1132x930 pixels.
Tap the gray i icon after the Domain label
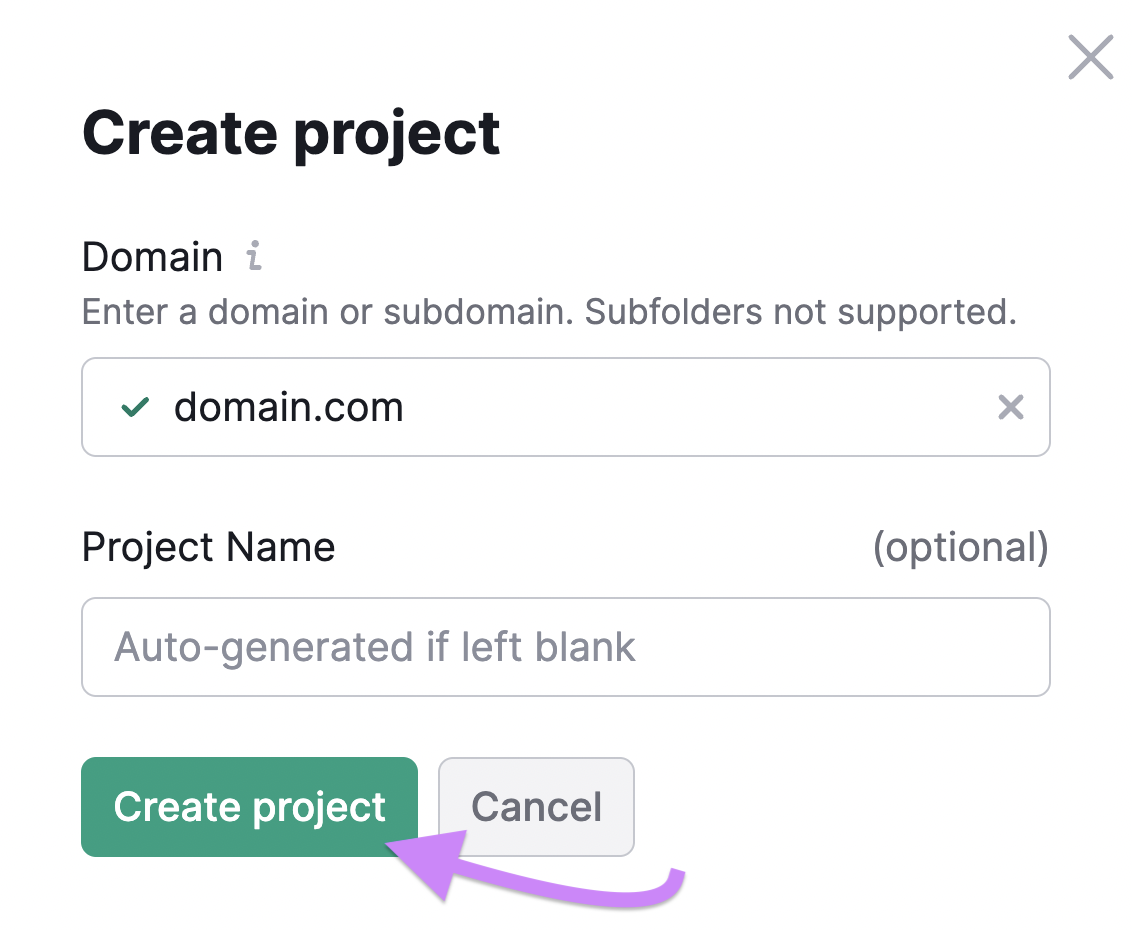[254, 257]
